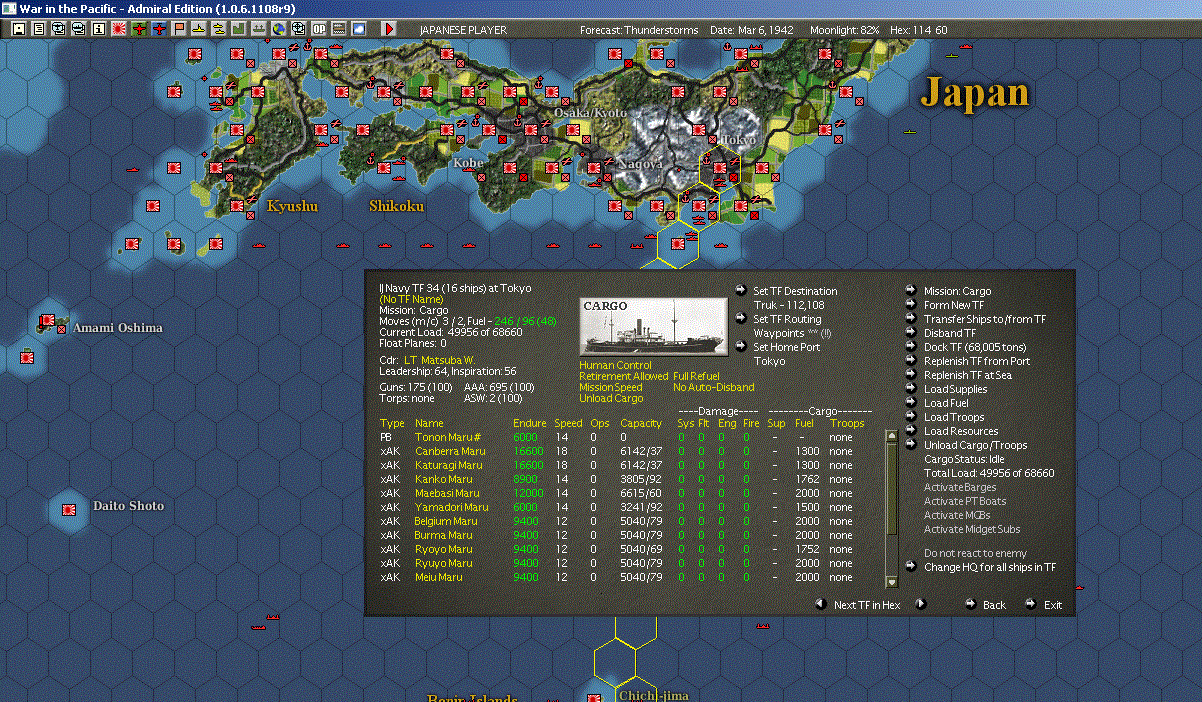Select Dock TF (68,005 tons)
This screenshot has height=702, width=1202.
pos(973,347)
